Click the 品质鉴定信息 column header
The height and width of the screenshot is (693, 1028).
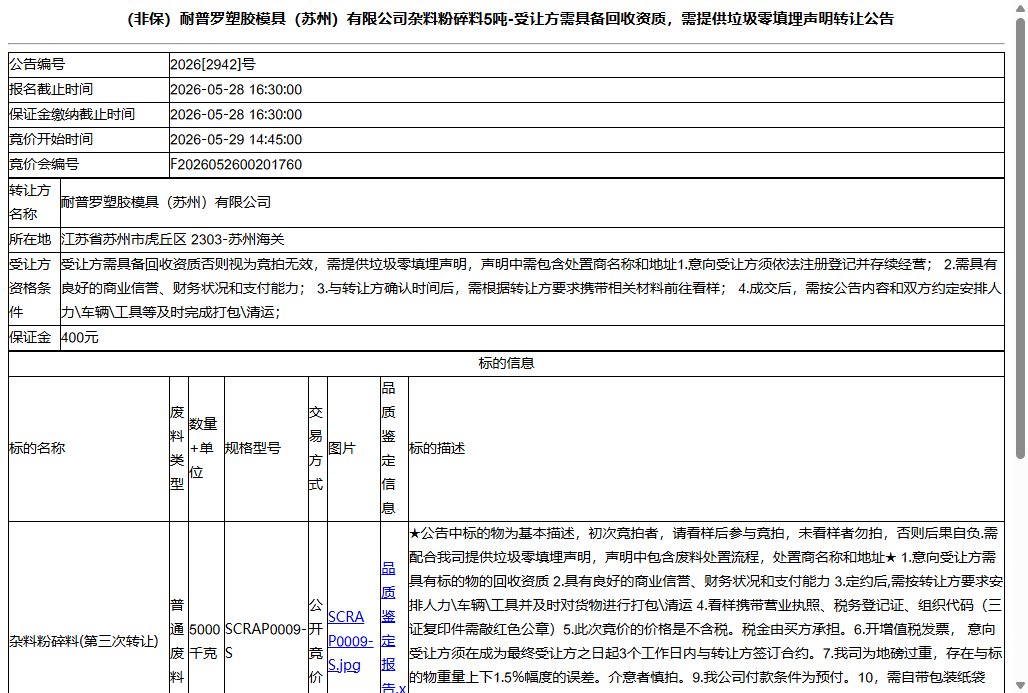point(394,448)
